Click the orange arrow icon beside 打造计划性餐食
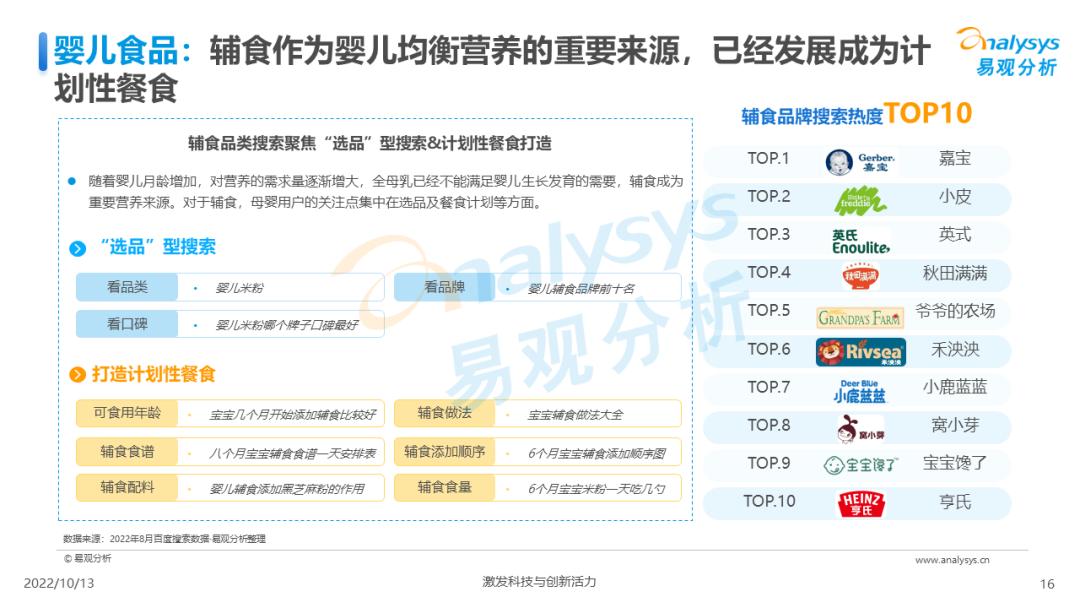 pyautogui.click(x=77, y=375)
